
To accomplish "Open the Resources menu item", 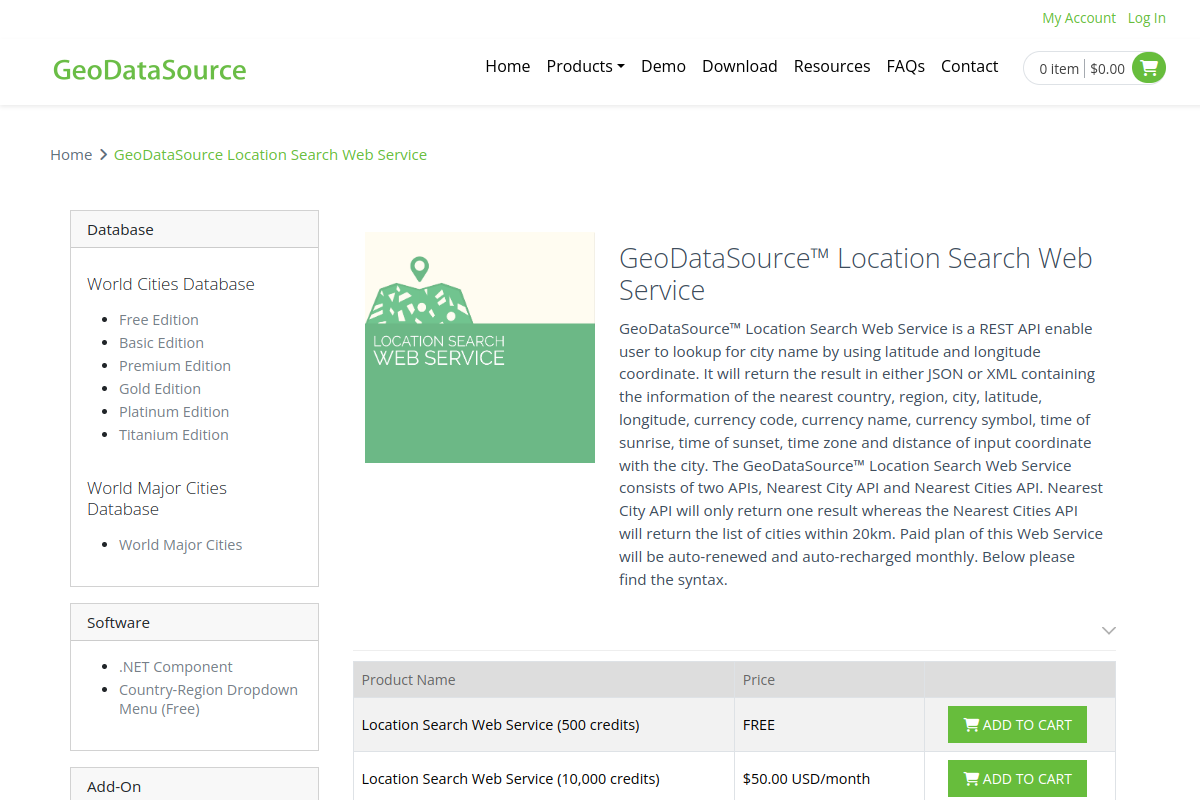I will point(832,66).
